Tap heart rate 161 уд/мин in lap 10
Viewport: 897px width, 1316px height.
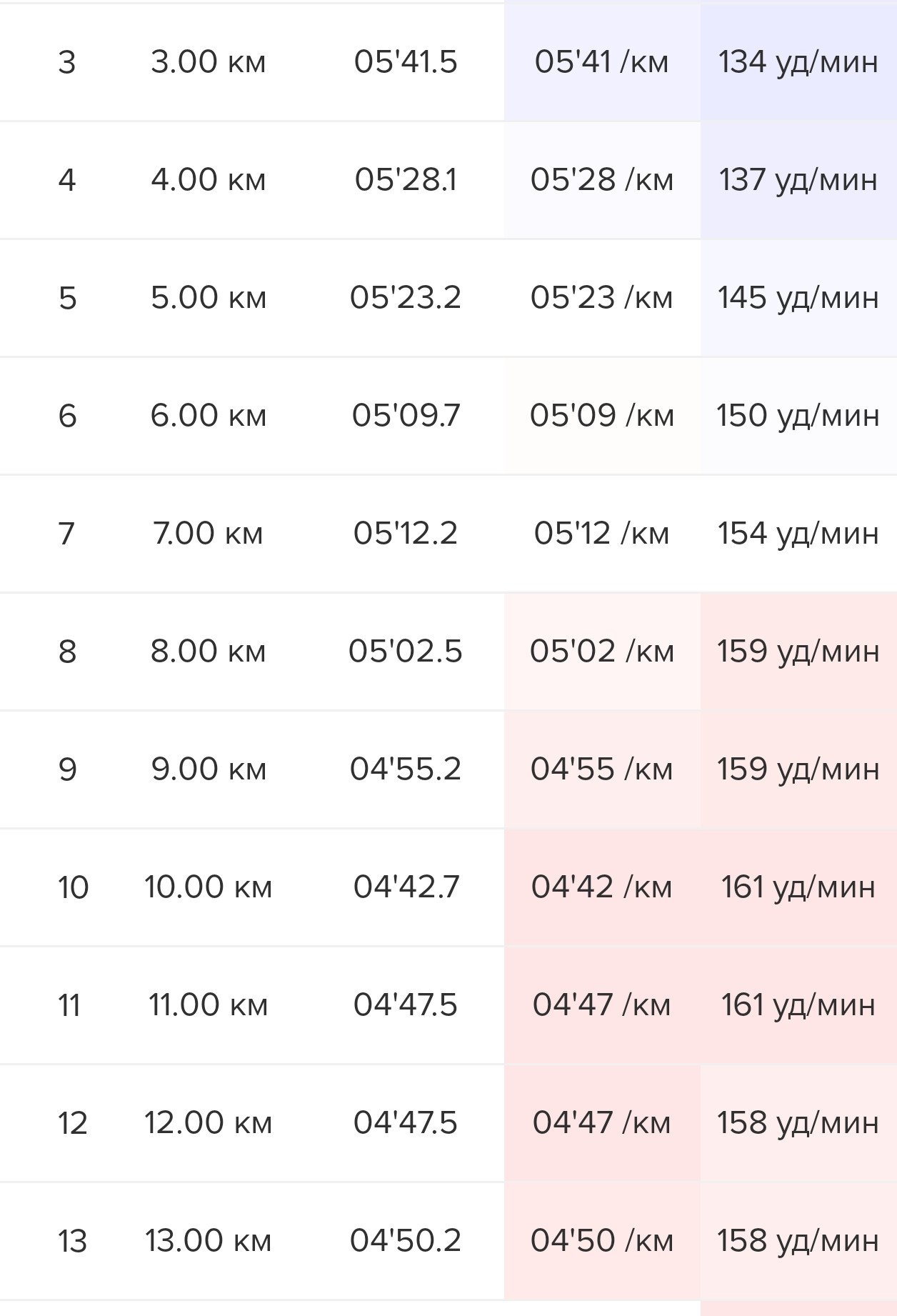point(798,887)
